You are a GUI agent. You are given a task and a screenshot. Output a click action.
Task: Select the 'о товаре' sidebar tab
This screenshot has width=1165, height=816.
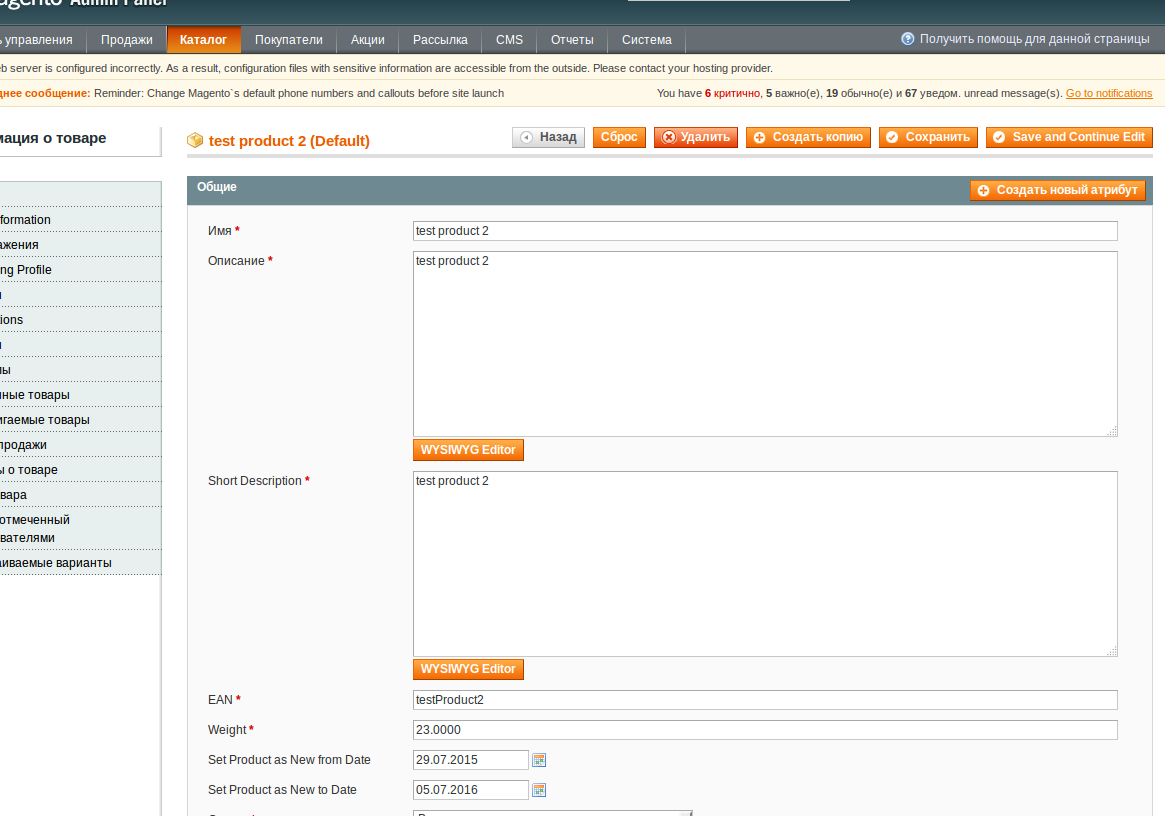click(80, 470)
